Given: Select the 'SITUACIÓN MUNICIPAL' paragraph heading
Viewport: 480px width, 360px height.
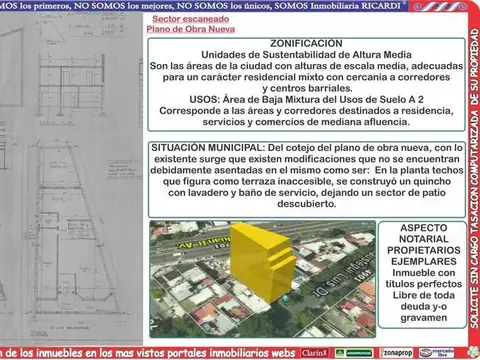Looking at the screenshot, I should tap(208, 148).
